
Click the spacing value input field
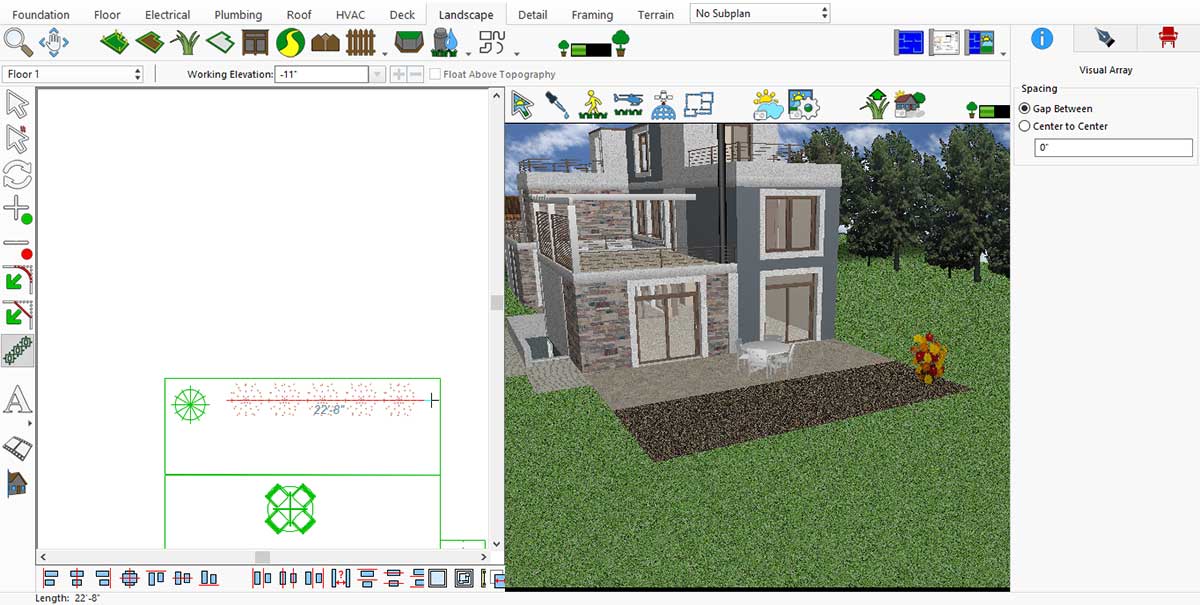click(x=1113, y=148)
